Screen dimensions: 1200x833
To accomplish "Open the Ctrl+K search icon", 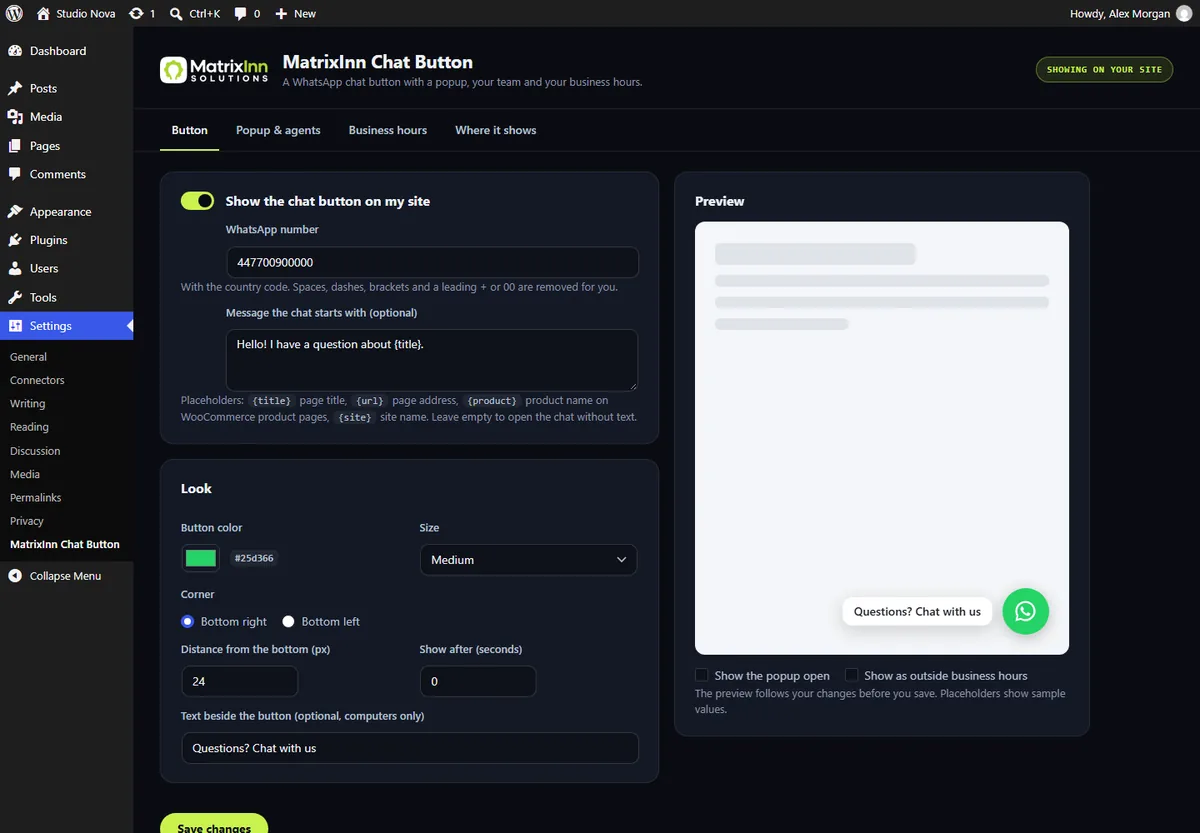I will click(176, 14).
